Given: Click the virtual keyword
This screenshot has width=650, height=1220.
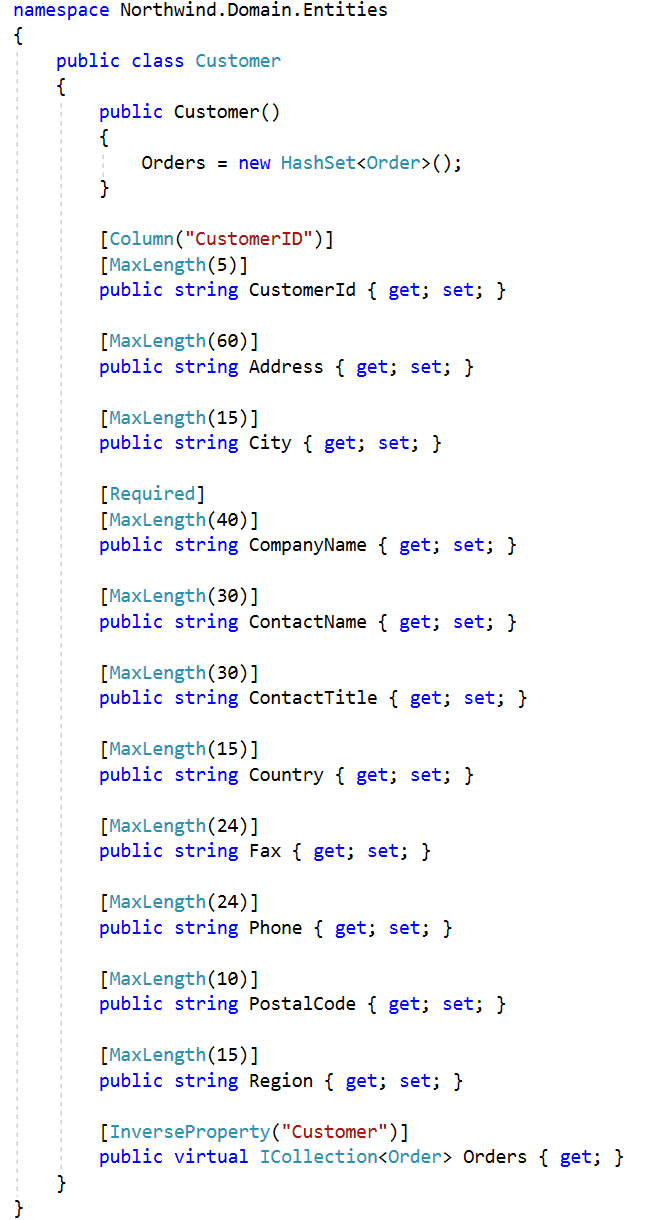Looking at the screenshot, I should pos(211,1157).
